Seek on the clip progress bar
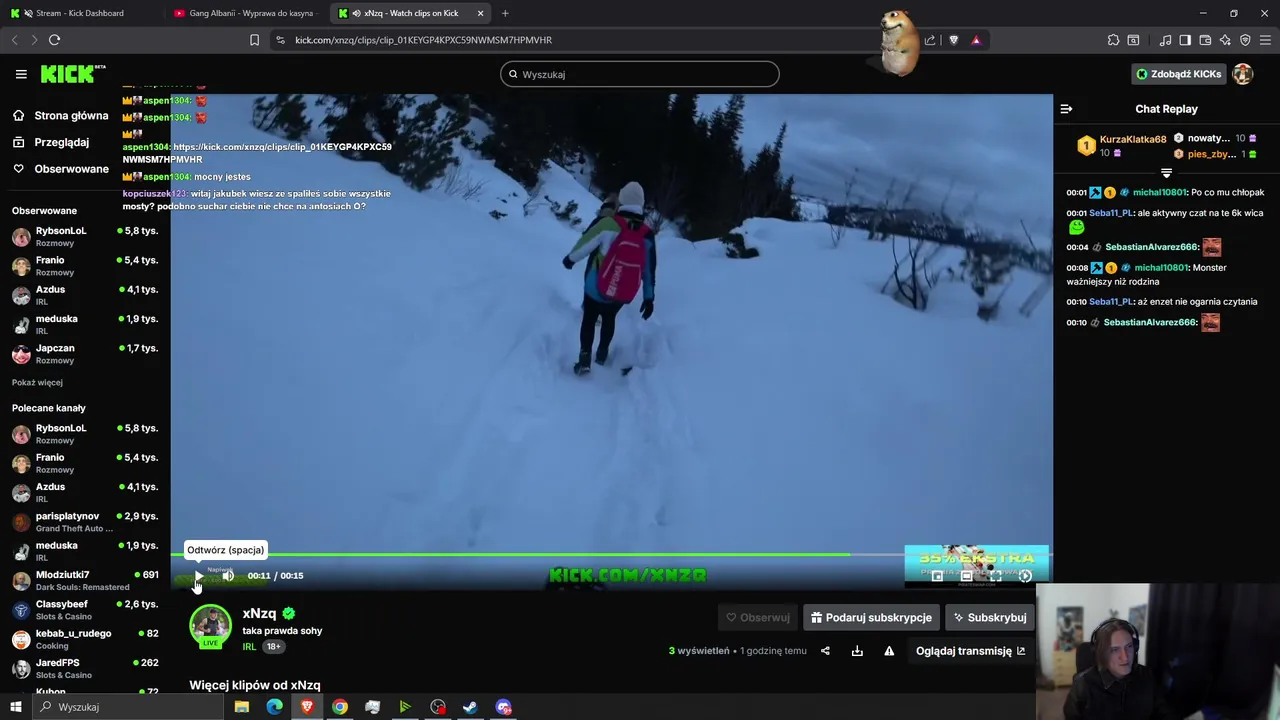Viewport: 1280px width, 720px height. [x=611, y=554]
